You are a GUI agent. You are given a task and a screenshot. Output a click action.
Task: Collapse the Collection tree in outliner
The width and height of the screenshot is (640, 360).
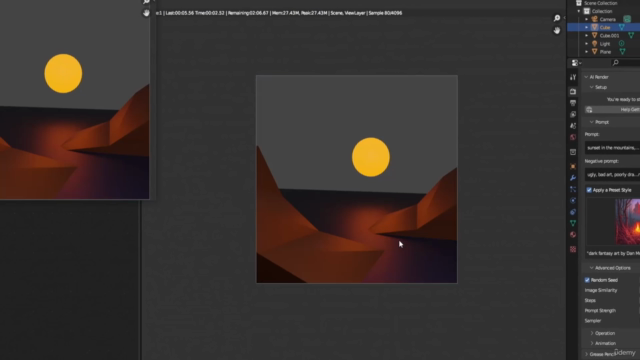click(579, 11)
